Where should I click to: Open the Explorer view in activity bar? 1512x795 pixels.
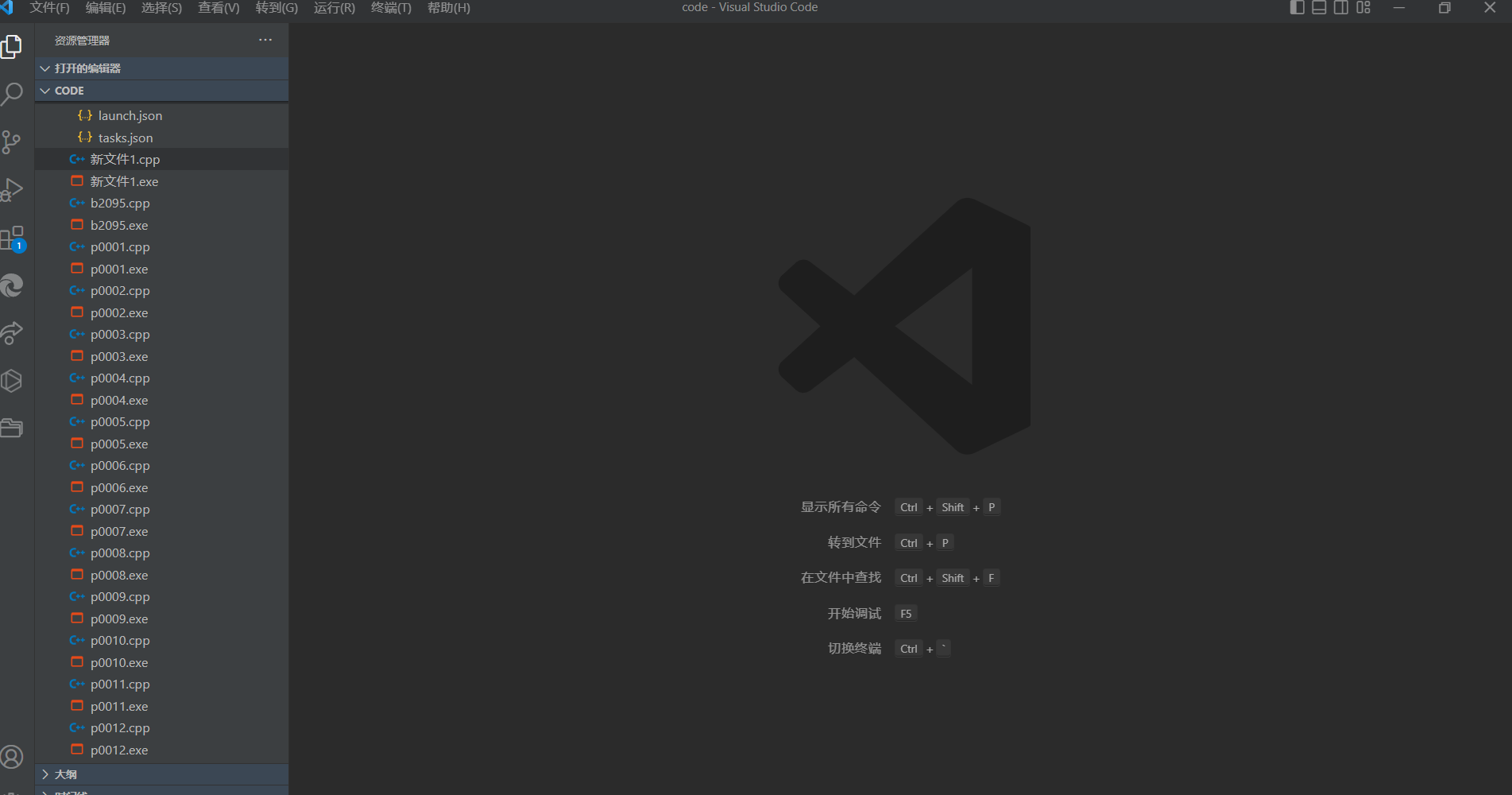(x=12, y=47)
